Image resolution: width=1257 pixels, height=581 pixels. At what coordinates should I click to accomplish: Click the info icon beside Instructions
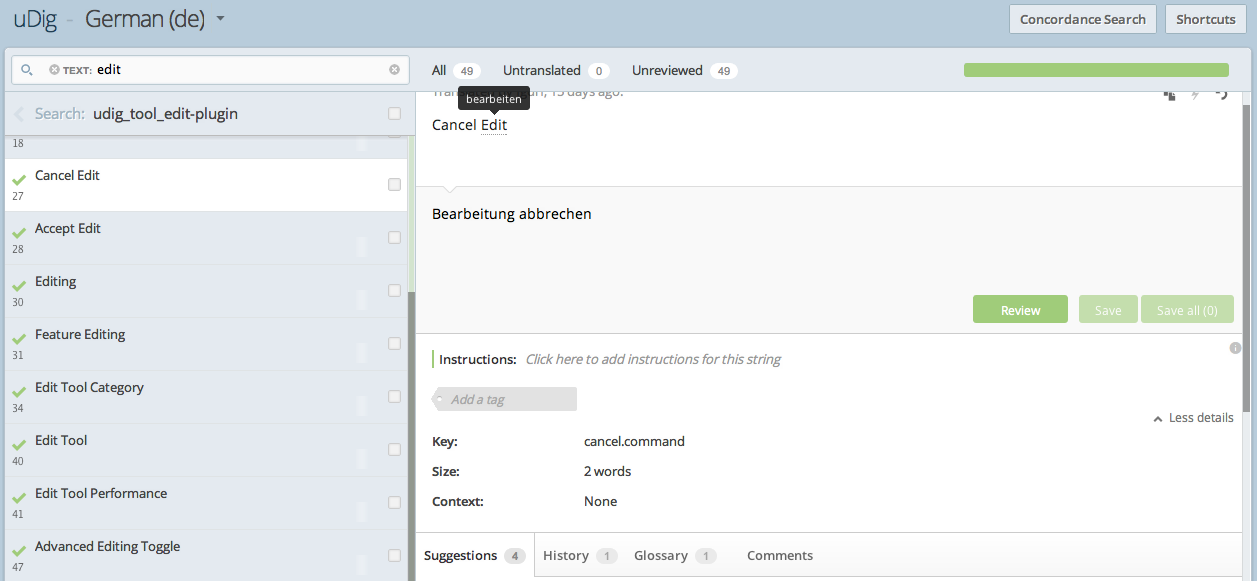1235,348
